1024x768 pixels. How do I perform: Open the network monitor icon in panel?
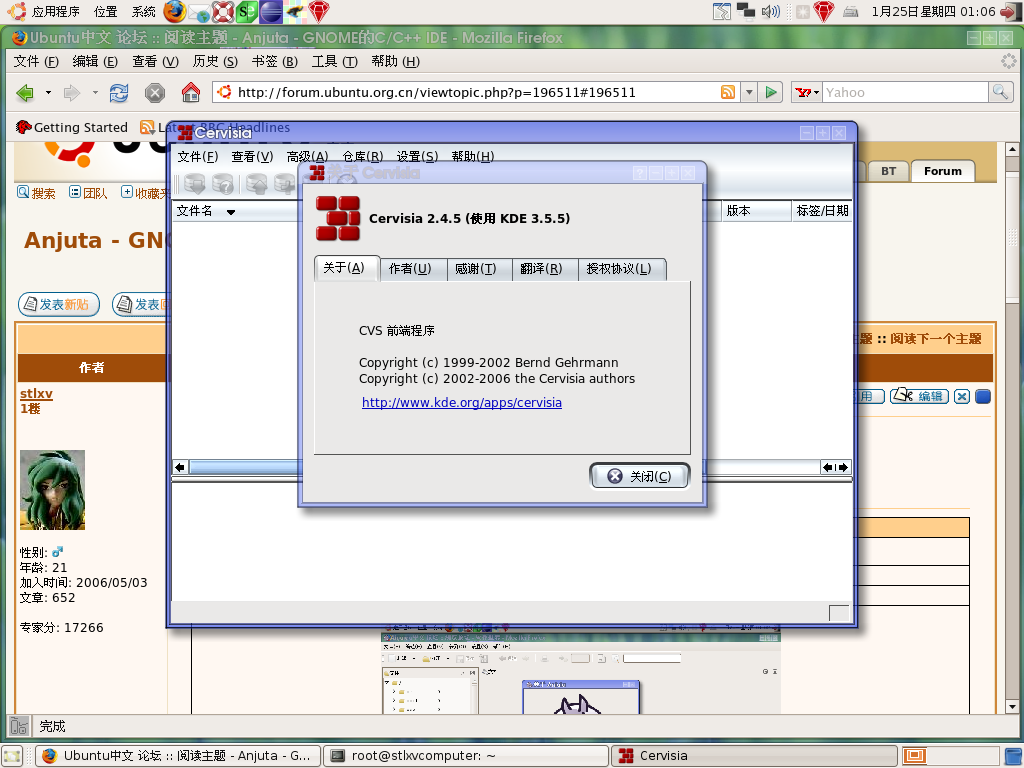coord(745,11)
